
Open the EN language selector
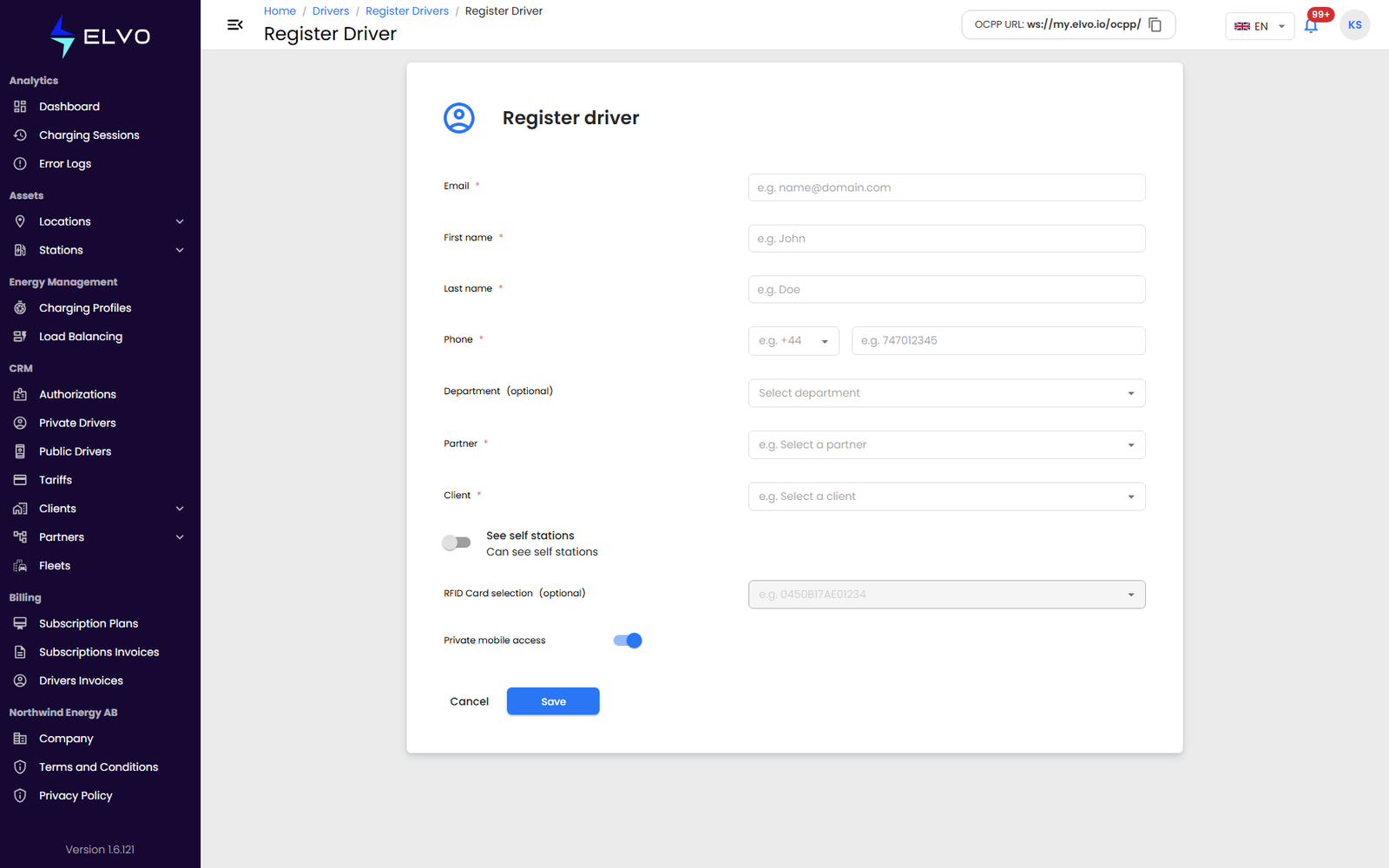[1260, 26]
